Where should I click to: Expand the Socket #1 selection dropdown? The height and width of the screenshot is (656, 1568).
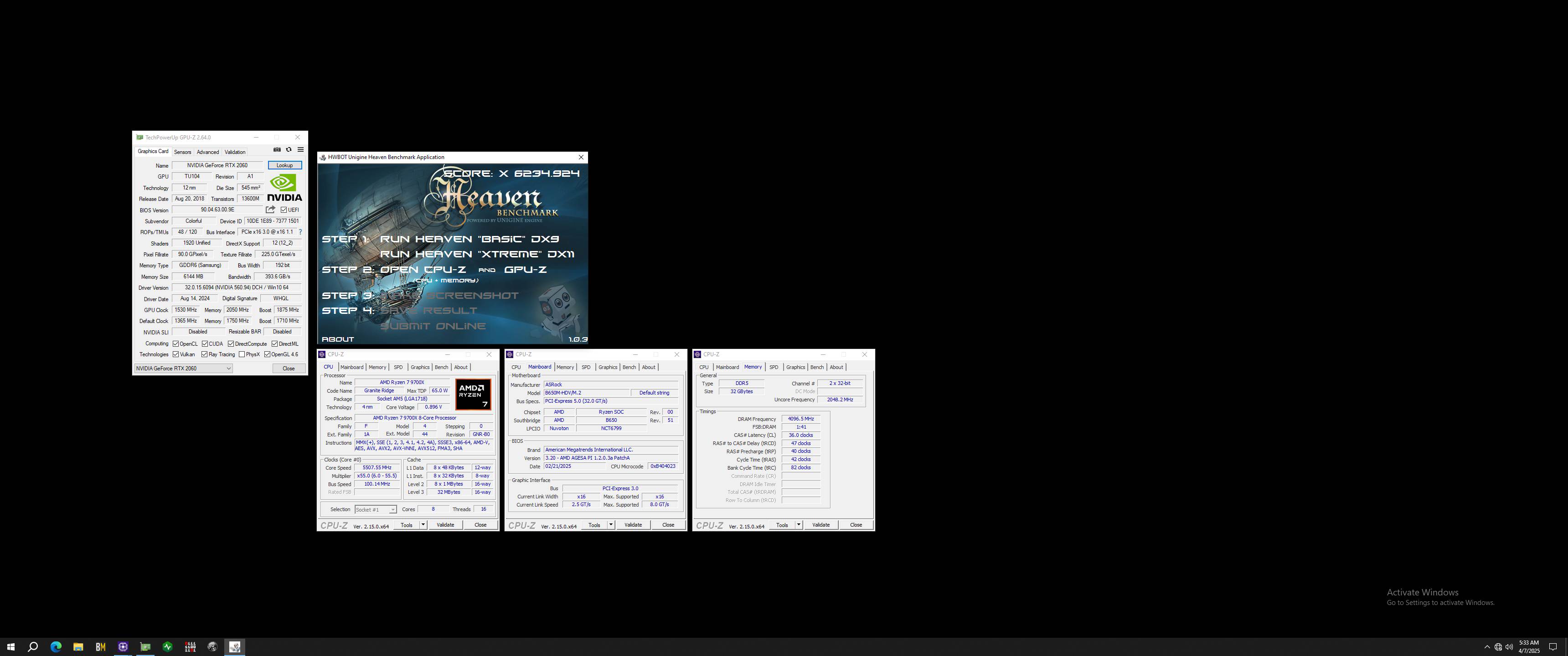[392, 509]
